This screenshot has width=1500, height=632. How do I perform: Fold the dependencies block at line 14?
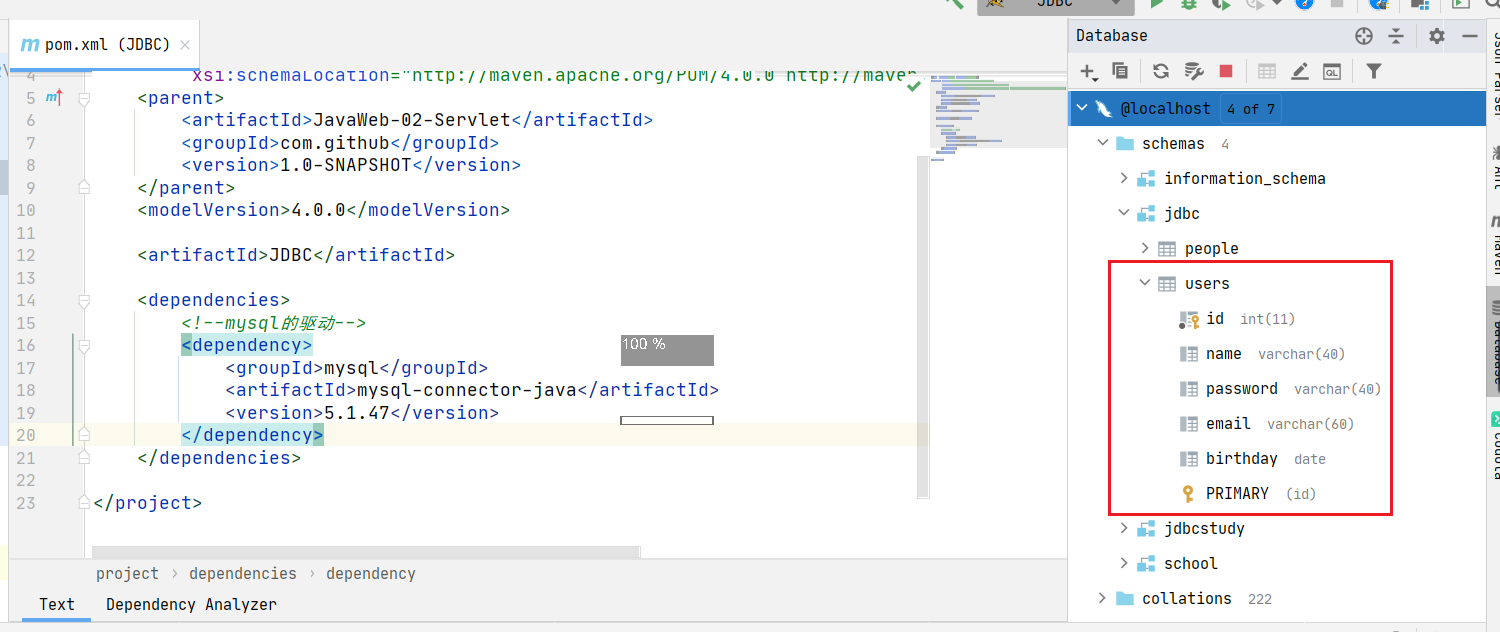pyautogui.click(x=84, y=300)
